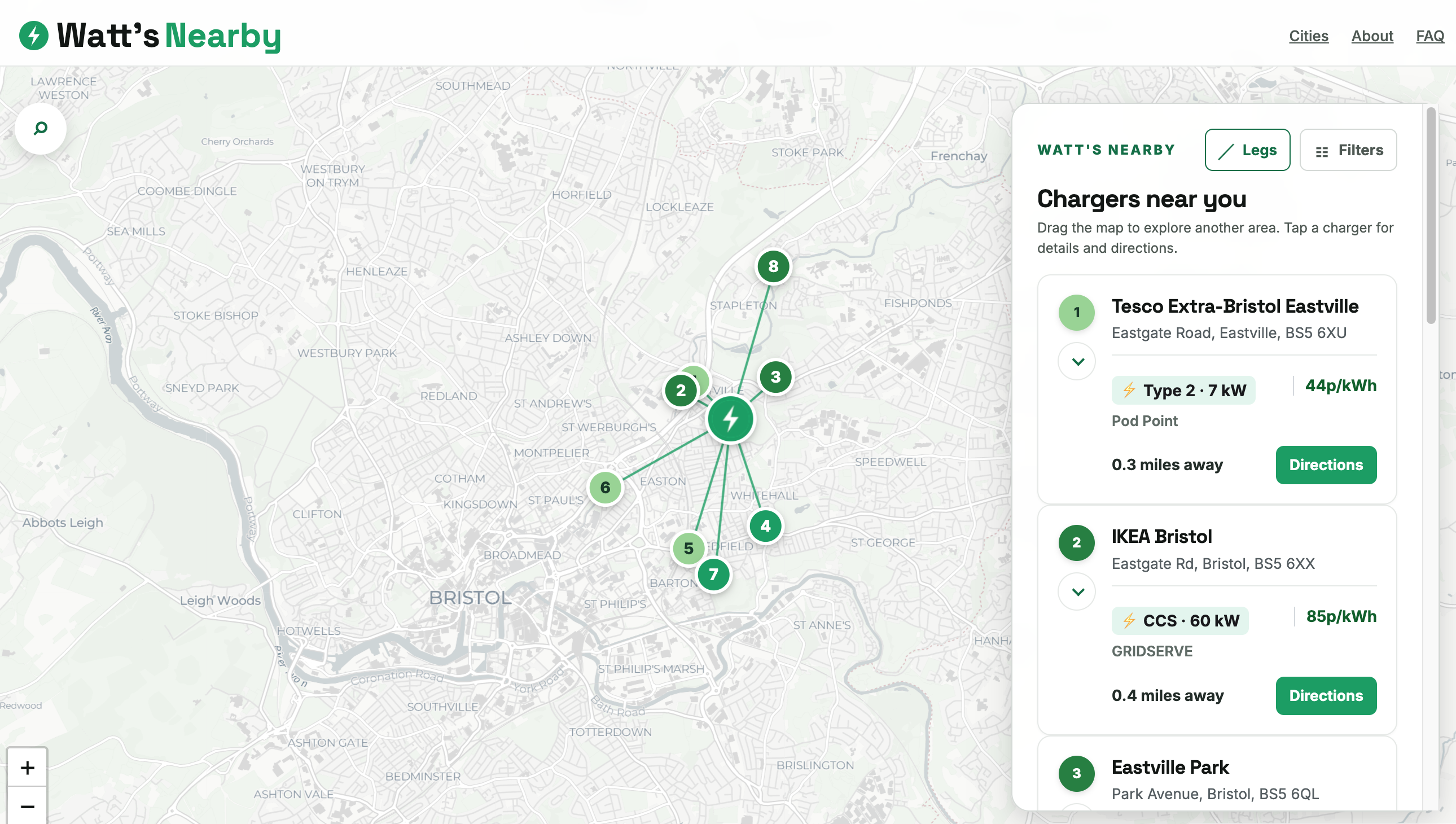Open the Cities page
The image size is (1456, 824).
[1308, 36]
